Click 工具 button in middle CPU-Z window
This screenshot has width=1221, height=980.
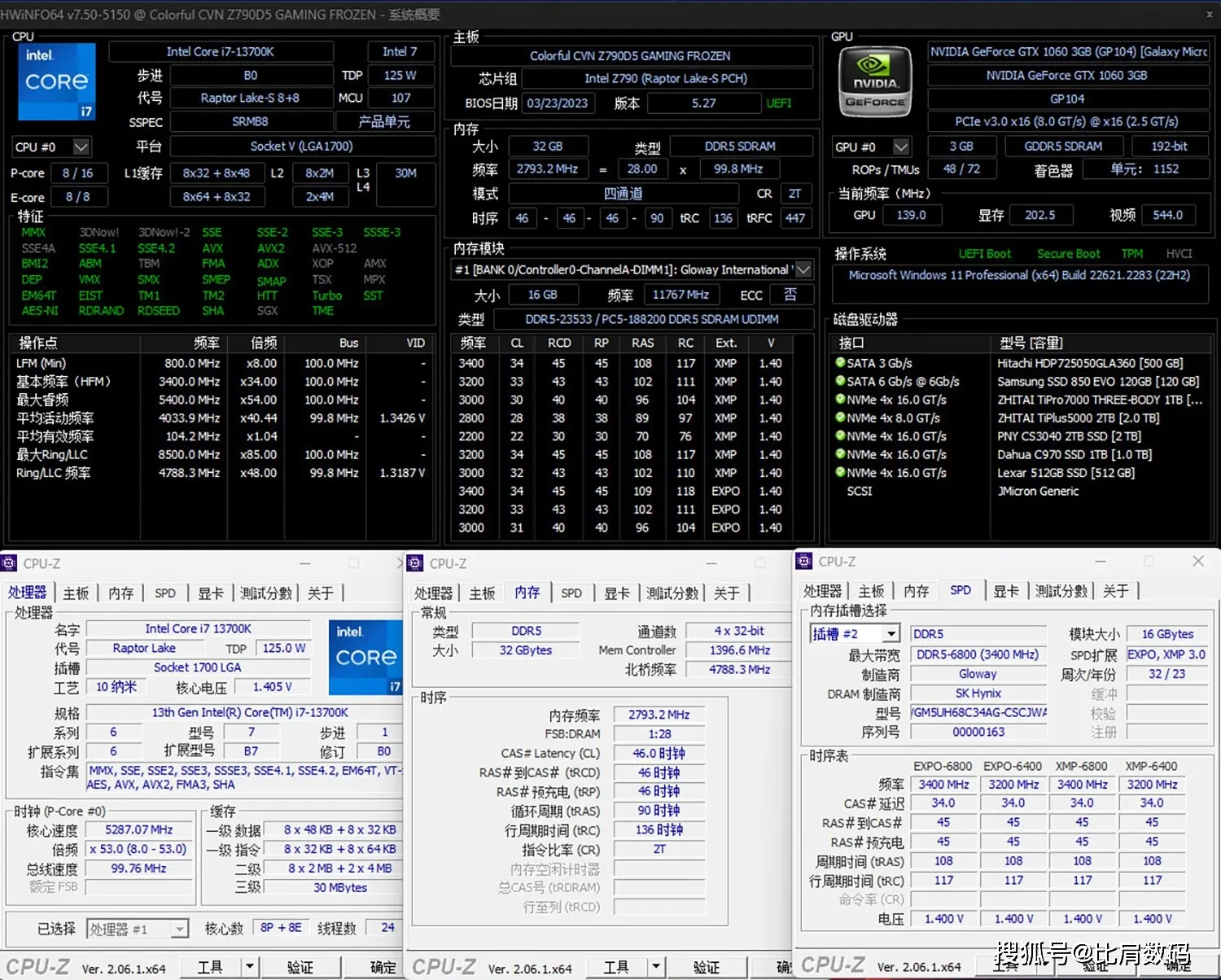pyautogui.click(x=616, y=967)
